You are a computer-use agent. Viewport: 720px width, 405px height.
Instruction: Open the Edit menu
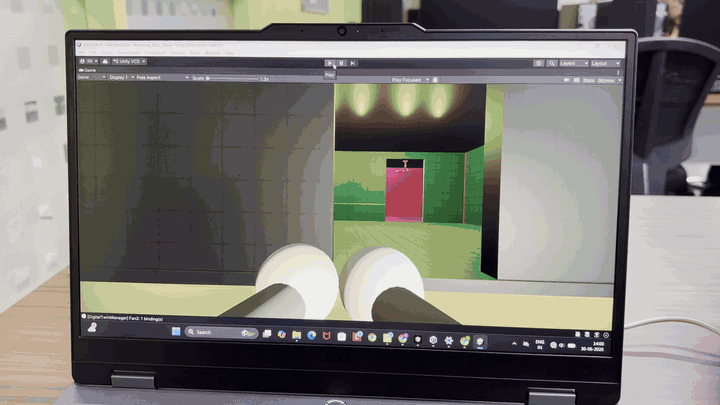pyautogui.click(x=92, y=52)
